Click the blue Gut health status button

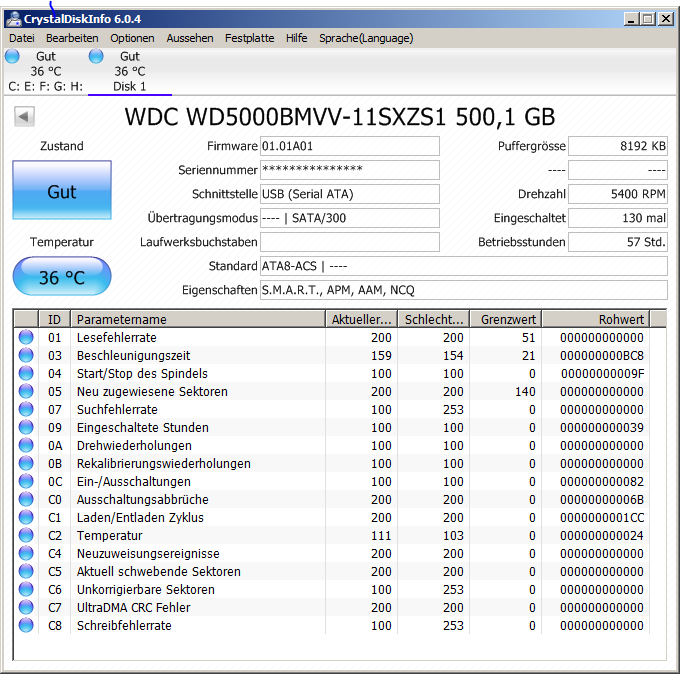(x=62, y=190)
